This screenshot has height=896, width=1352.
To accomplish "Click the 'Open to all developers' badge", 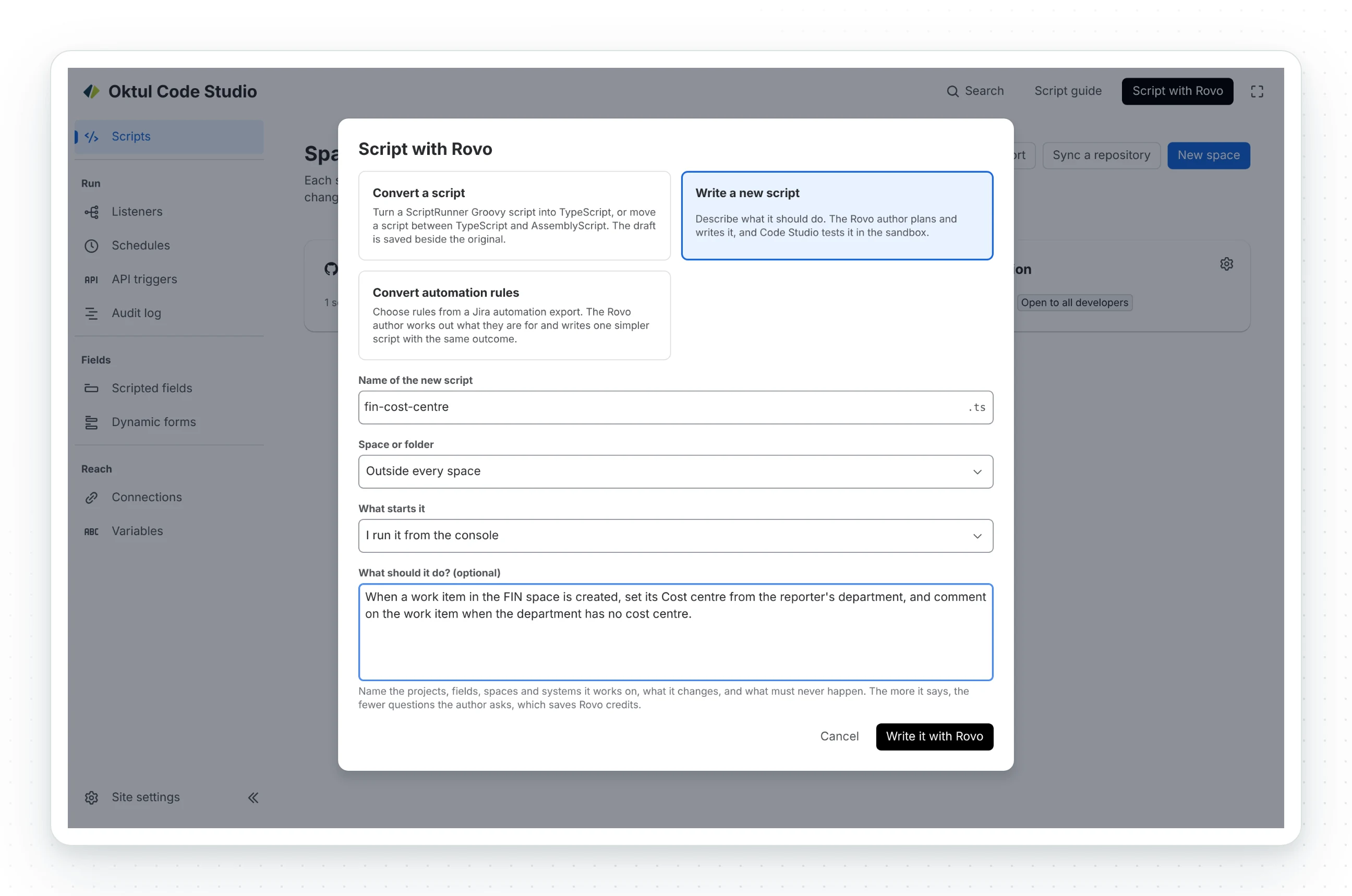I will click(x=1075, y=302).
